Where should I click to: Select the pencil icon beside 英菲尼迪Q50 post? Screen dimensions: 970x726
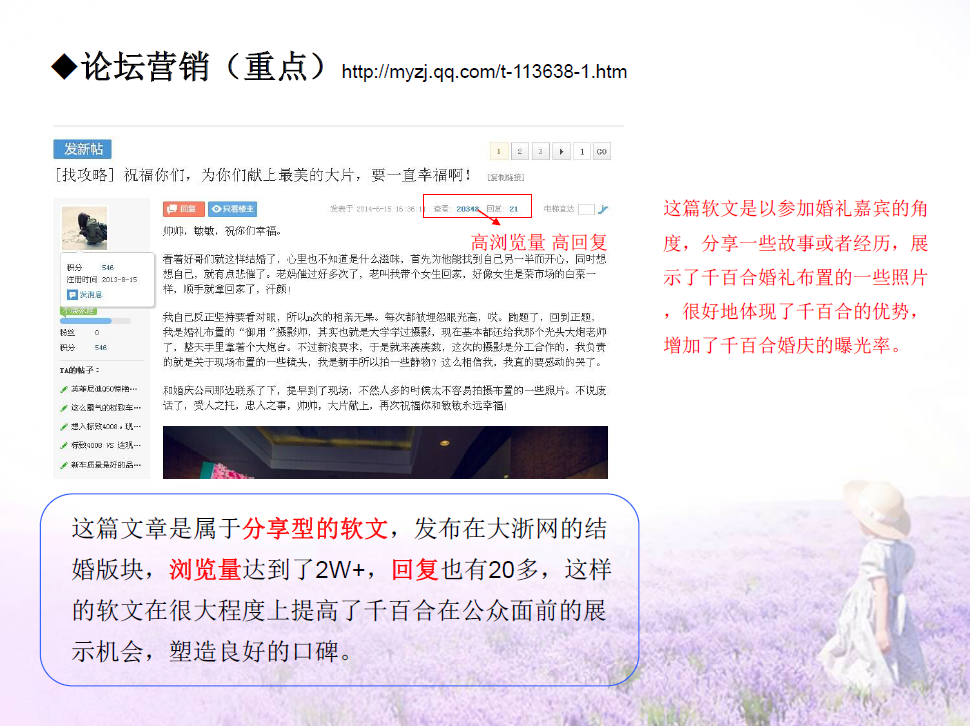click(x=62, y=391)
